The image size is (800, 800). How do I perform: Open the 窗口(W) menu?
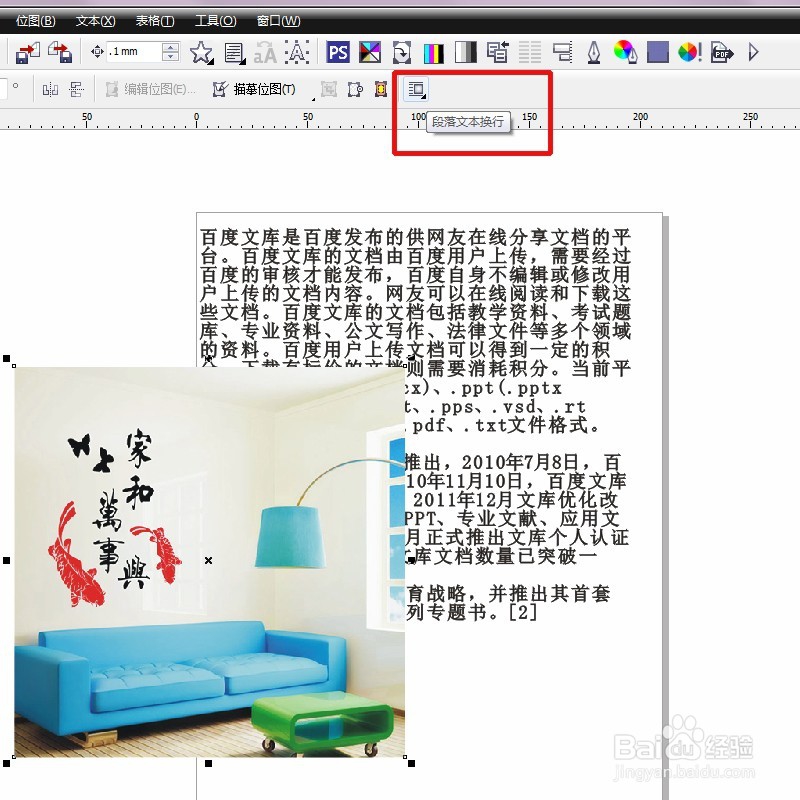click(278, 21)
